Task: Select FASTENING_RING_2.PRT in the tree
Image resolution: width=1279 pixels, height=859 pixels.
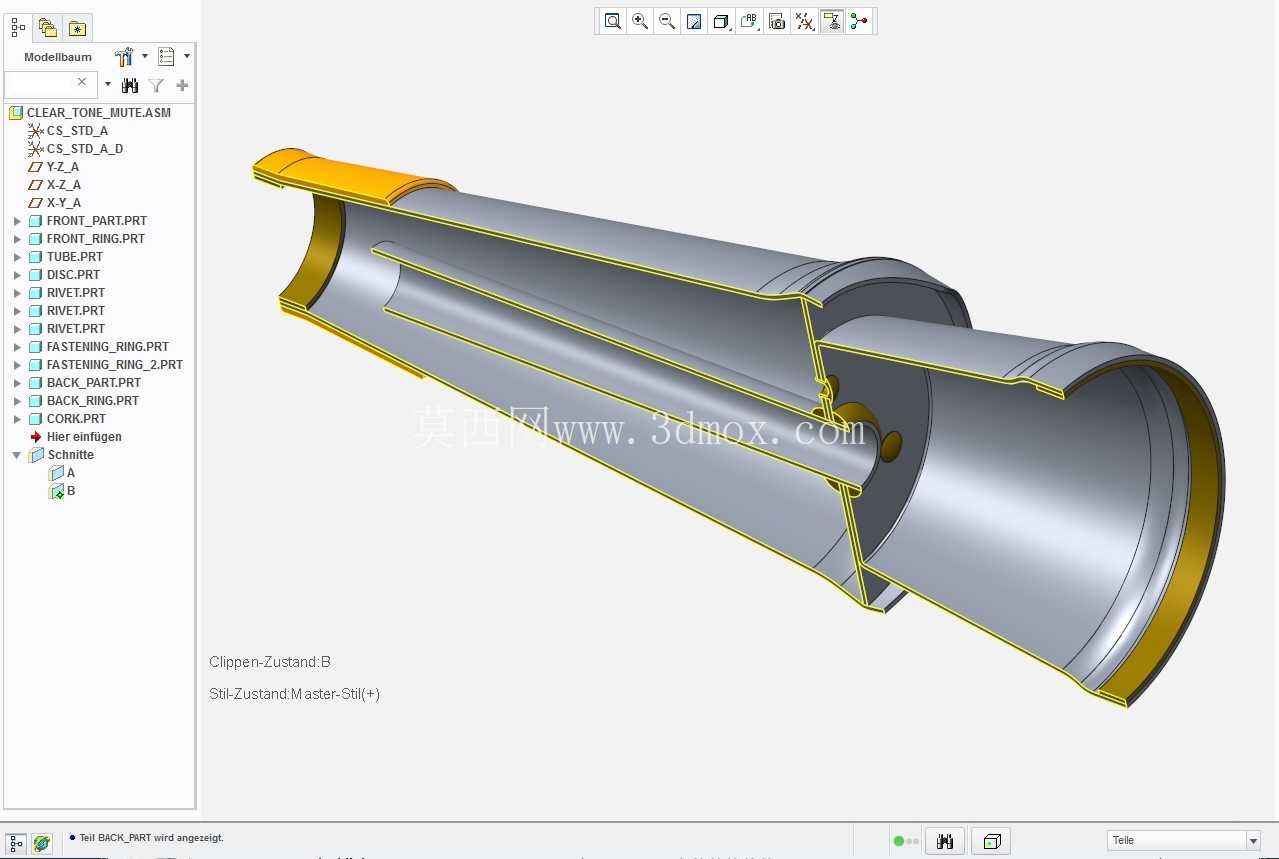Action: pyautogui.click(x=115, y=365)
